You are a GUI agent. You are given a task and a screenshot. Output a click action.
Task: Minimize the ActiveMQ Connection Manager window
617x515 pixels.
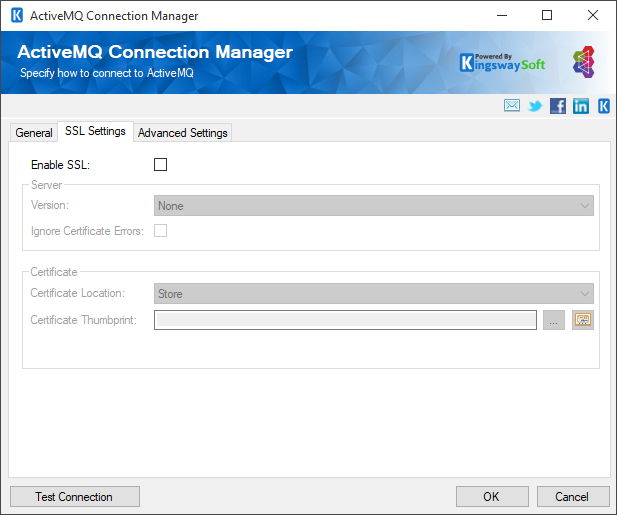point(502,15)
